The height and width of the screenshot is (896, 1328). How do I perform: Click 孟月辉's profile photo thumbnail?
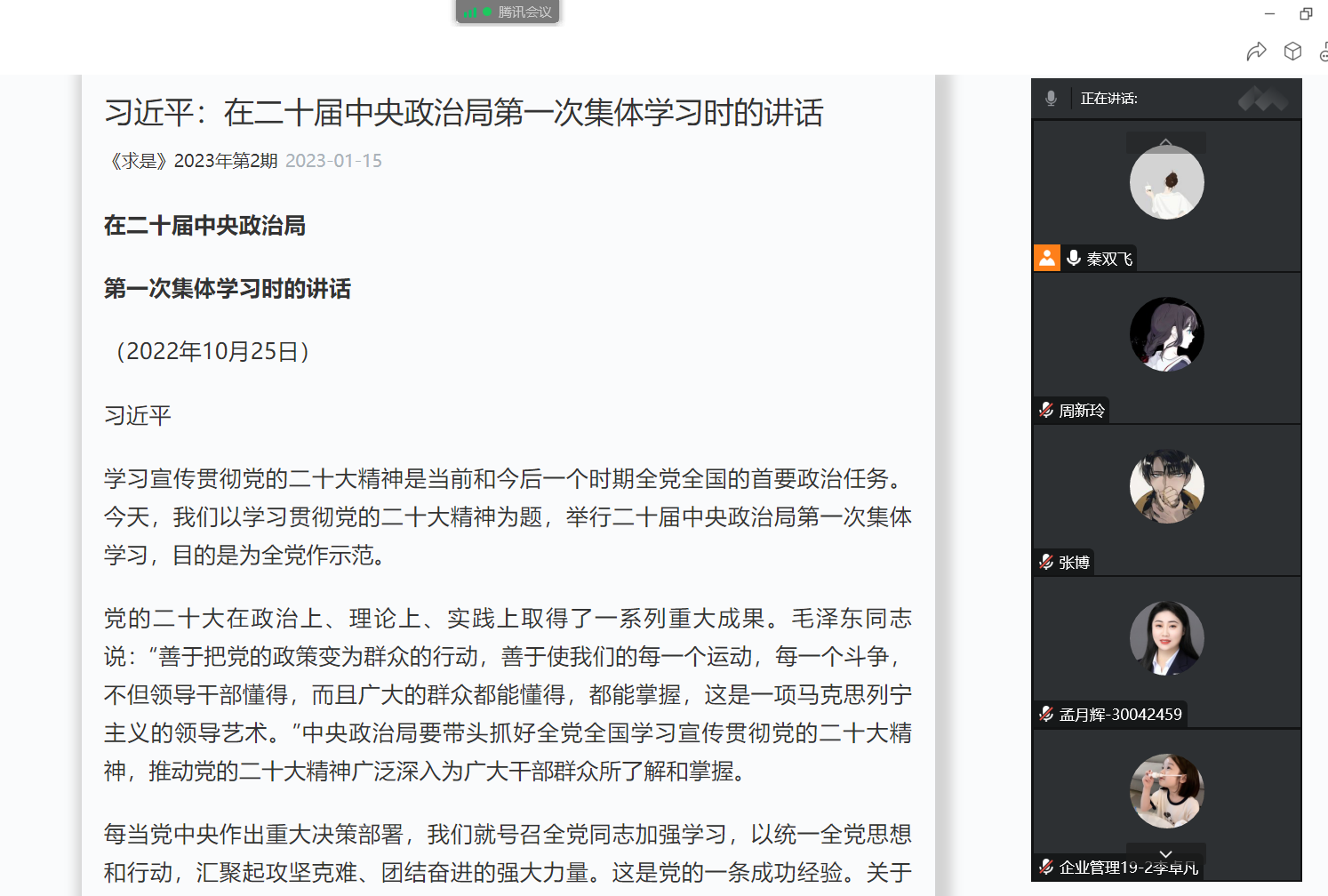(1166, 638)
